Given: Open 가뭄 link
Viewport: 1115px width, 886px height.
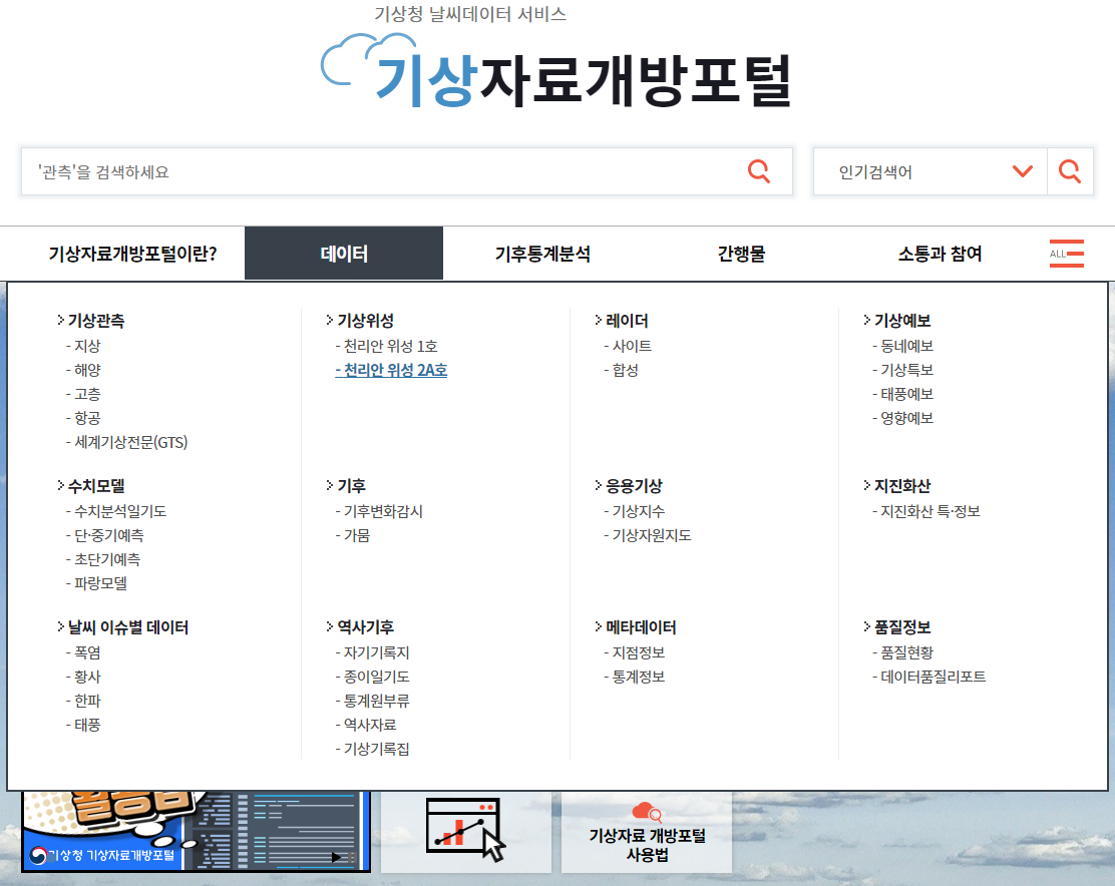Looking at the screenshot, I should (353, 535).
